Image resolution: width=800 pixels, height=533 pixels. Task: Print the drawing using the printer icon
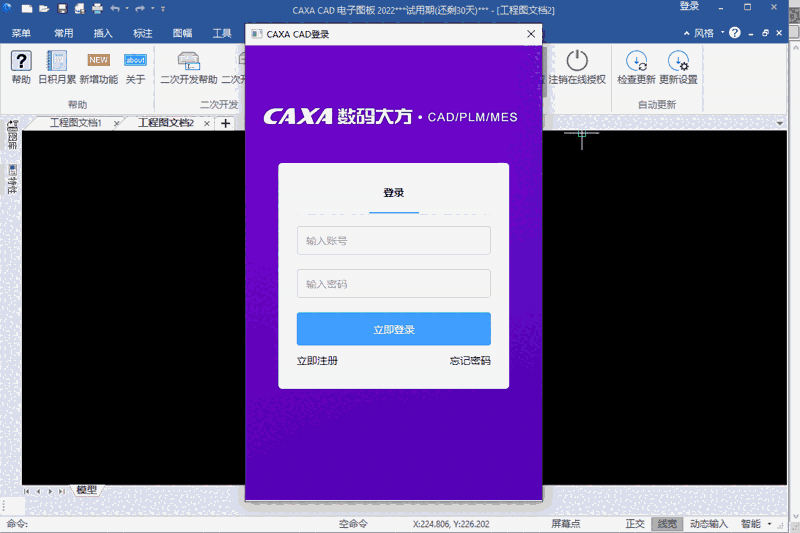click(97, 9)
